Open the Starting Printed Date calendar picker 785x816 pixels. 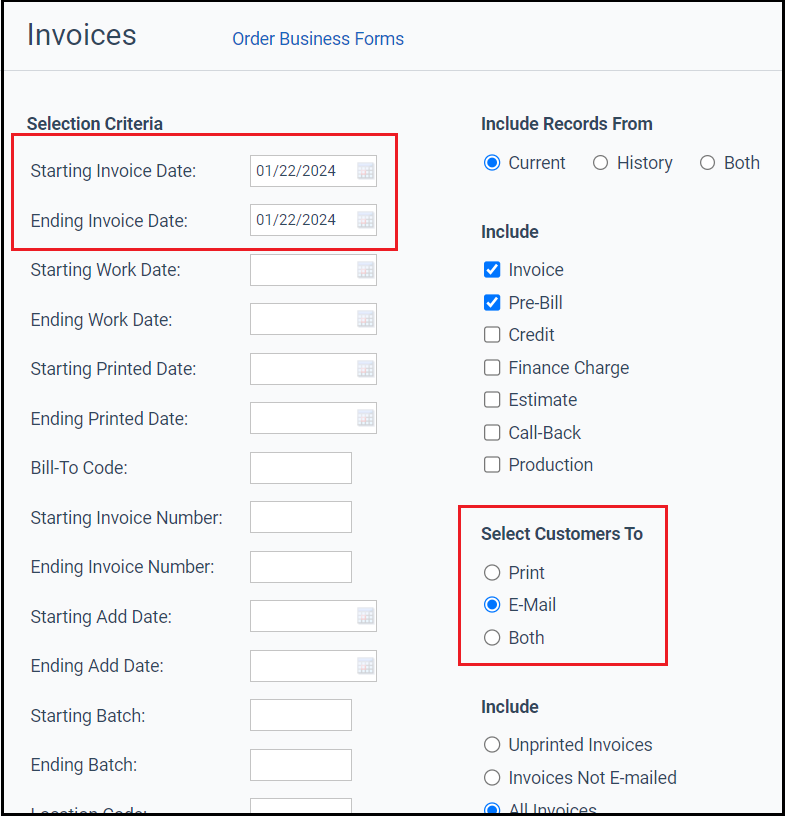point(364,368)
